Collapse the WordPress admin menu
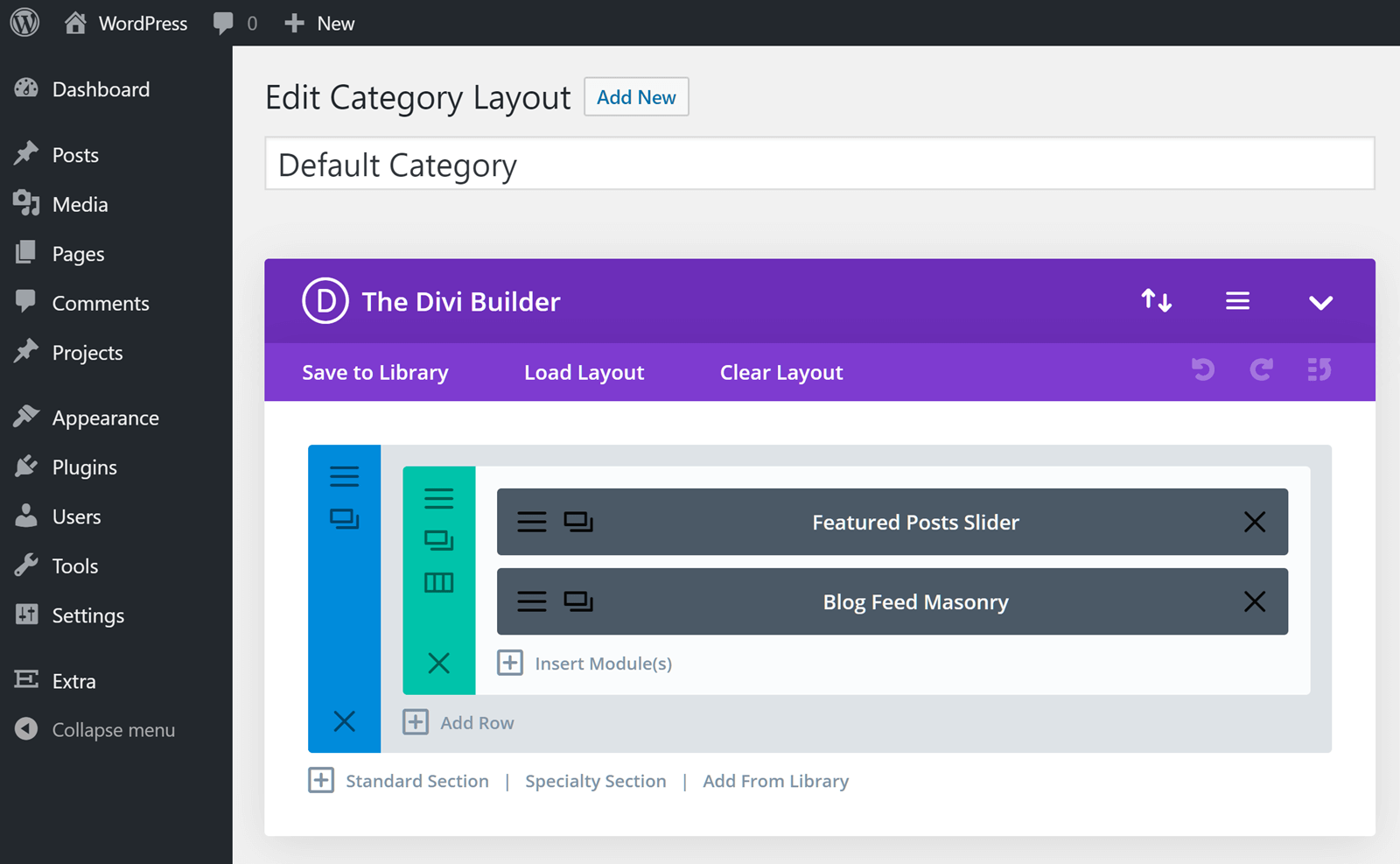1400x864 pixels. click(x=113, y=730)
